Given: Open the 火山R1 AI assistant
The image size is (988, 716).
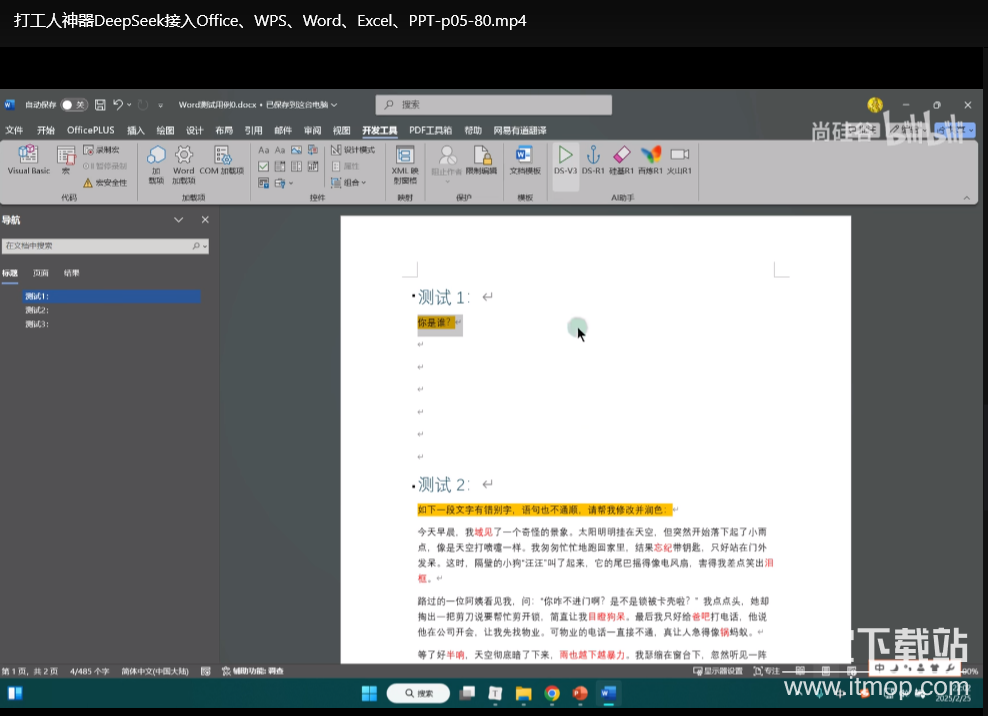Looking at the screenshot, I should pyautogui.click(x=681, y=160).
